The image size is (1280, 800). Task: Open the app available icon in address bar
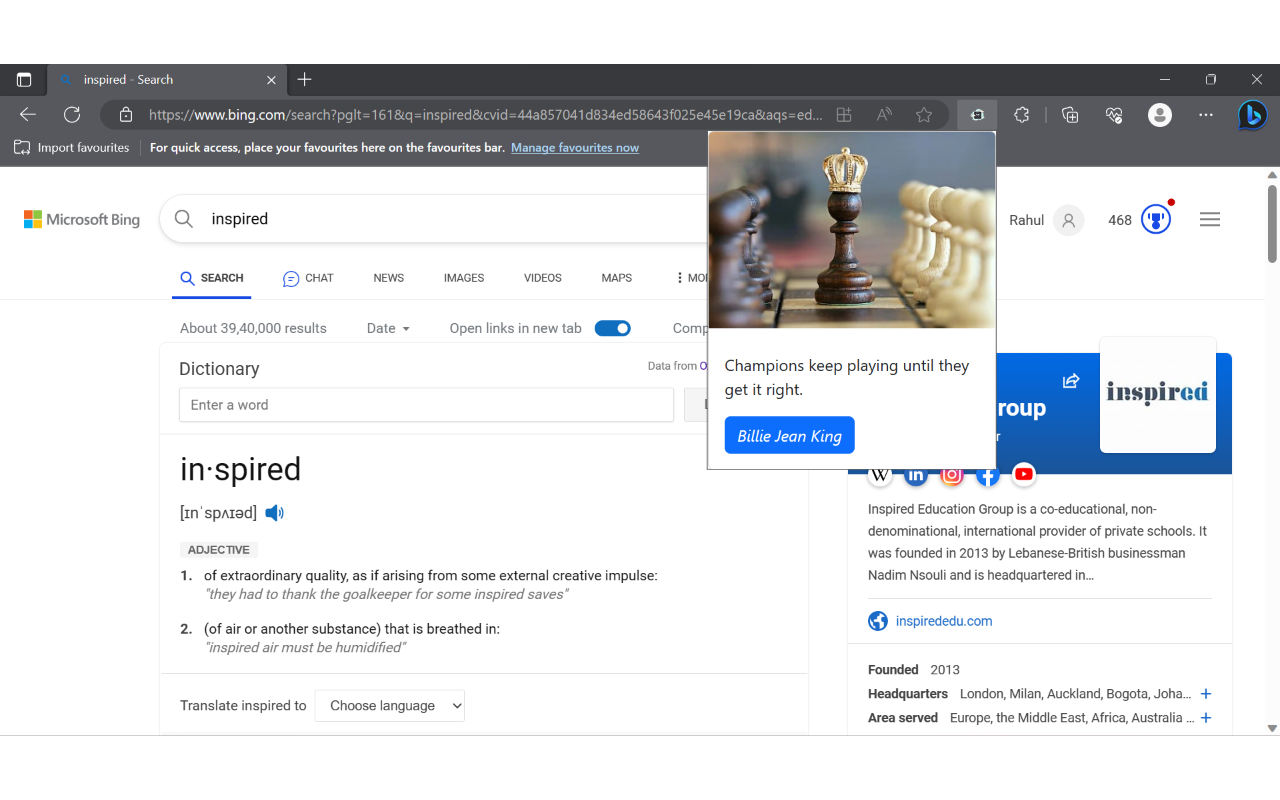click(844, 115)
